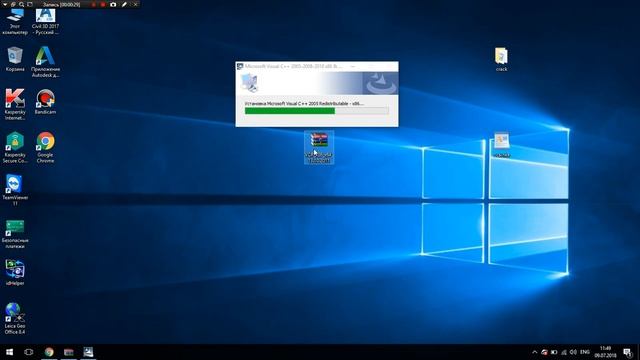This screenshot has width=640, height=360.
Task: Open the Action Center notifications icon
Action: [628, 352]
